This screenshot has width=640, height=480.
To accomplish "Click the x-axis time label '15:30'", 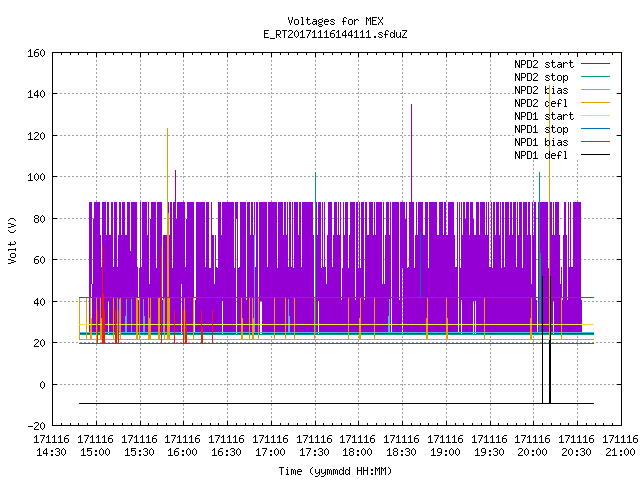I will pyautogui.click(x=139, y=453).
